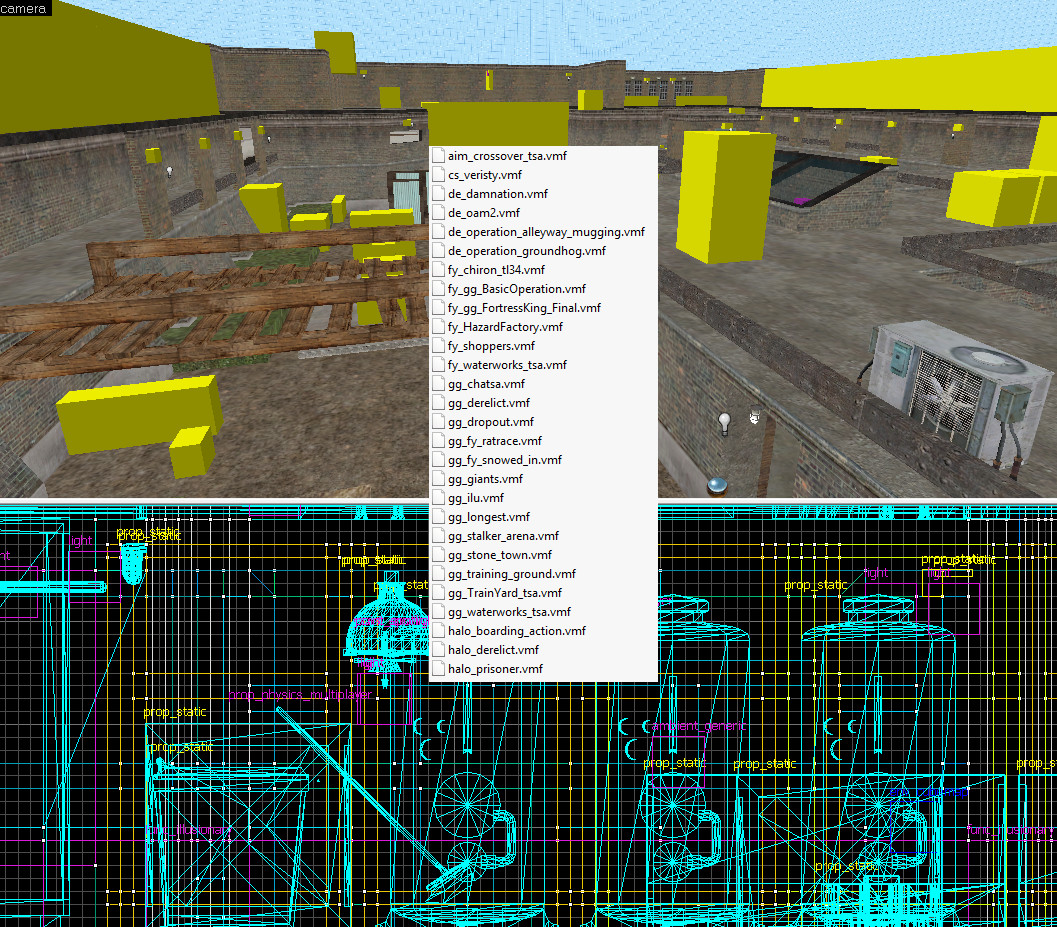Click the file icon beside aim_crossover_tsa.vmf

[x=437, y=155]
